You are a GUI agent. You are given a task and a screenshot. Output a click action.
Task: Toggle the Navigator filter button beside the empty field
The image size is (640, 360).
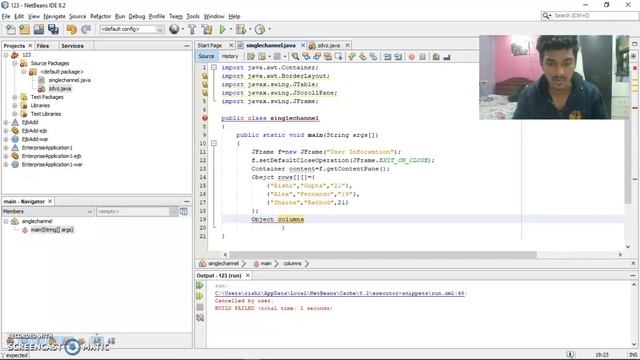184,211
